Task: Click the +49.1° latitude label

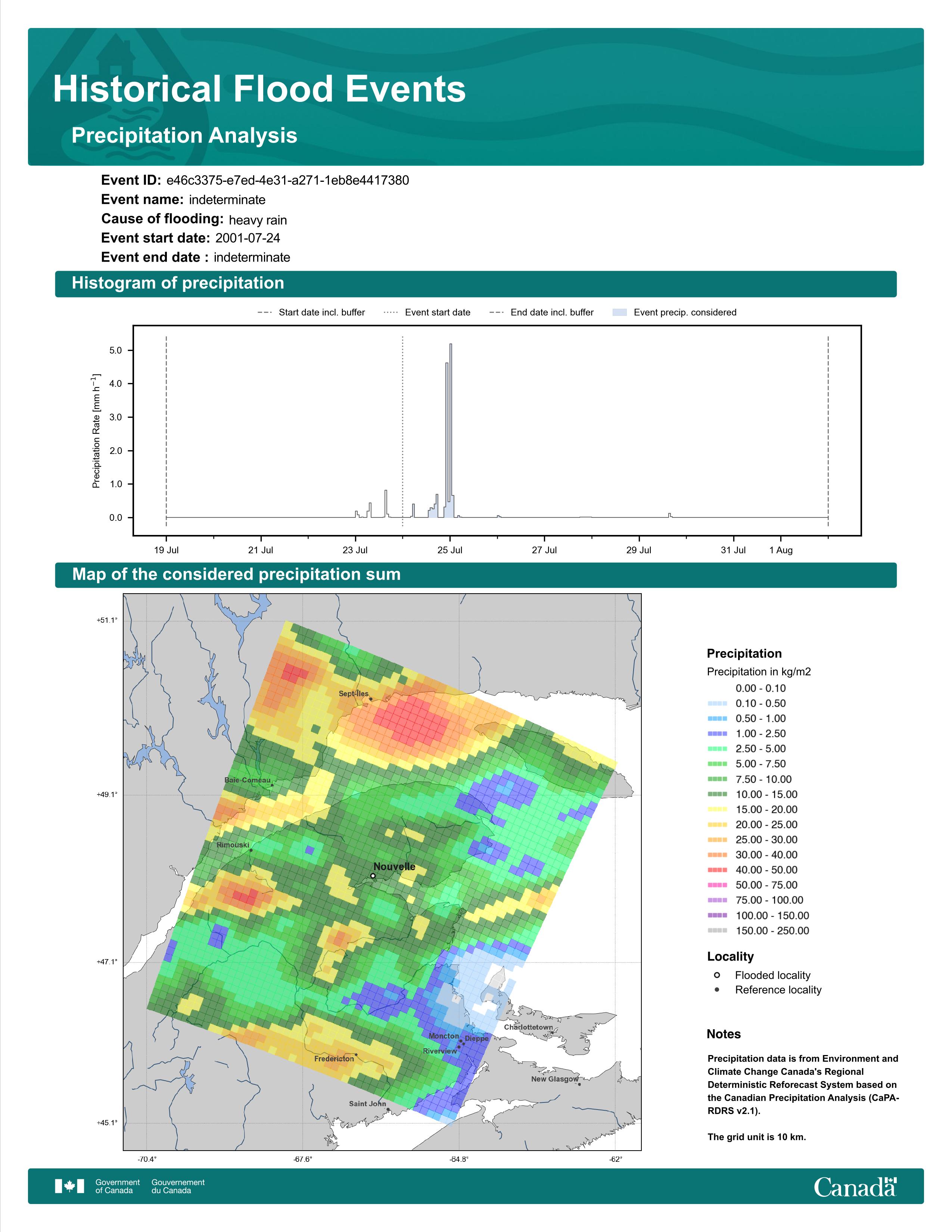Action: (x=107, y=794)
